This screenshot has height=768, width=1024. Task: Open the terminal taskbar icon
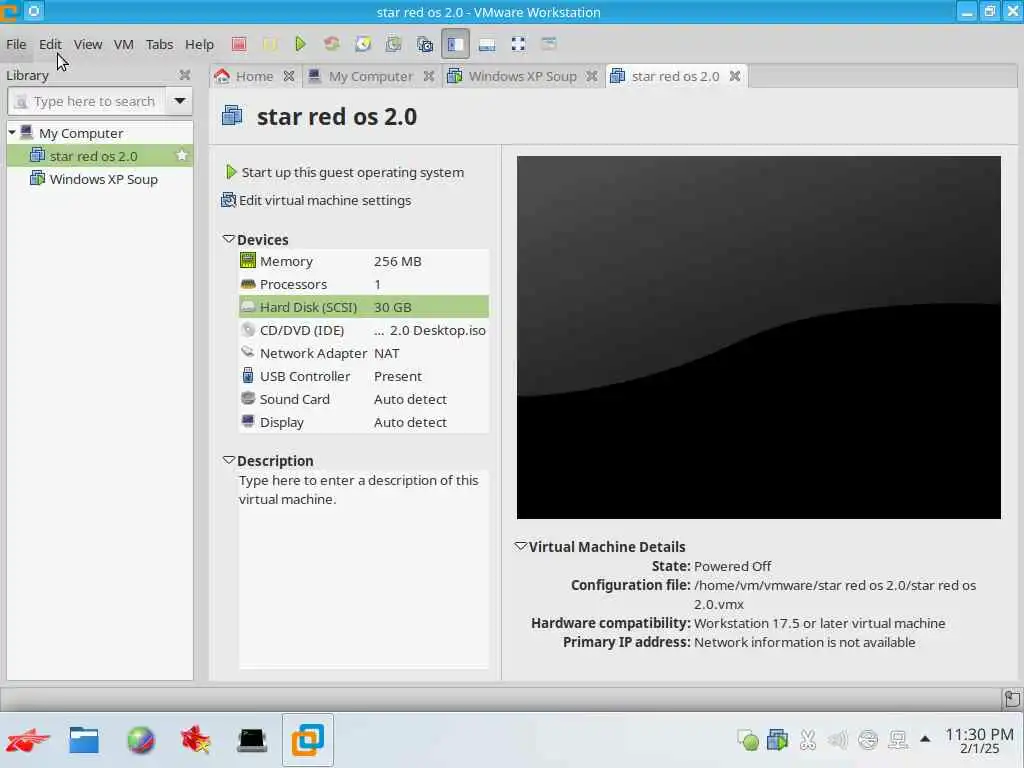coord(251,740)
